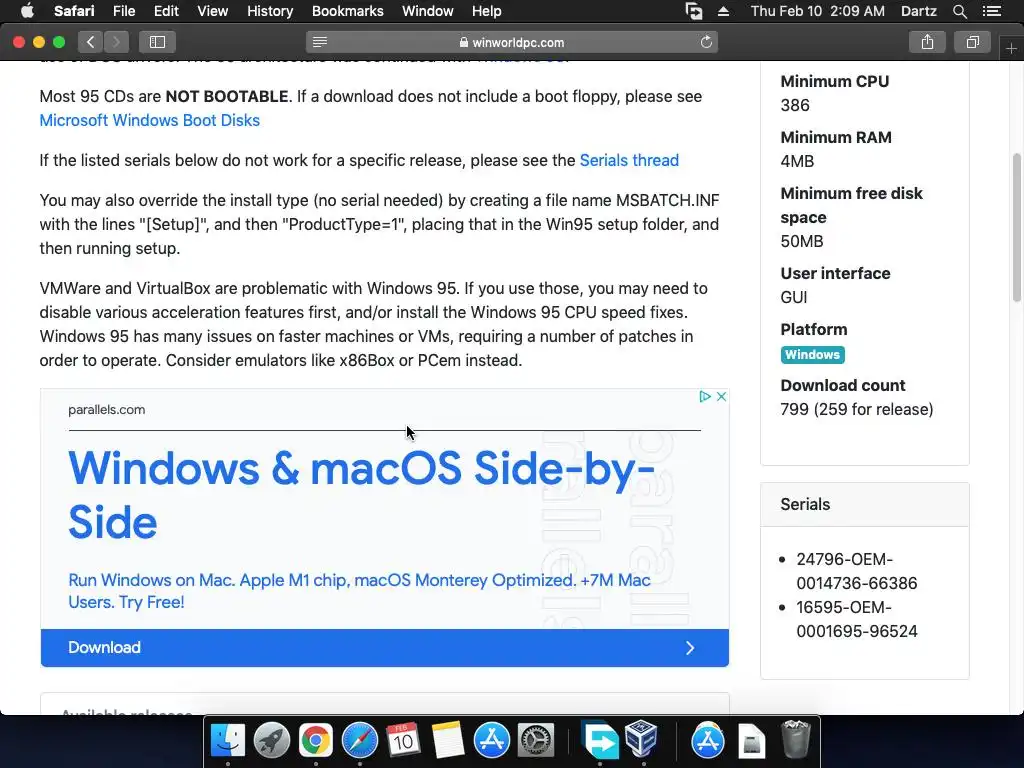Click the screen sharing menu bar icon

coord(694,11)
